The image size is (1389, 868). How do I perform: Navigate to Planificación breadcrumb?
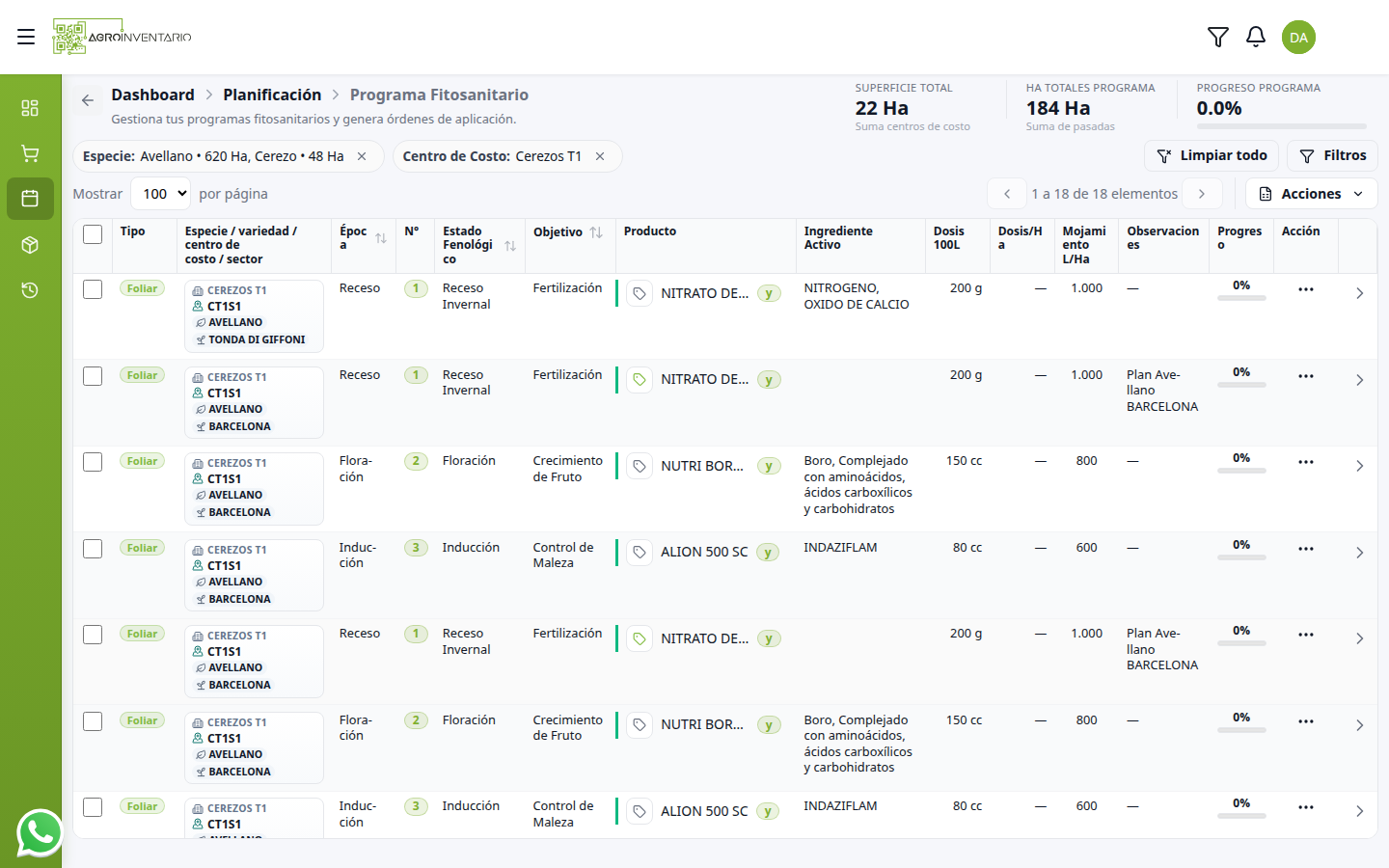coord(272,95)
